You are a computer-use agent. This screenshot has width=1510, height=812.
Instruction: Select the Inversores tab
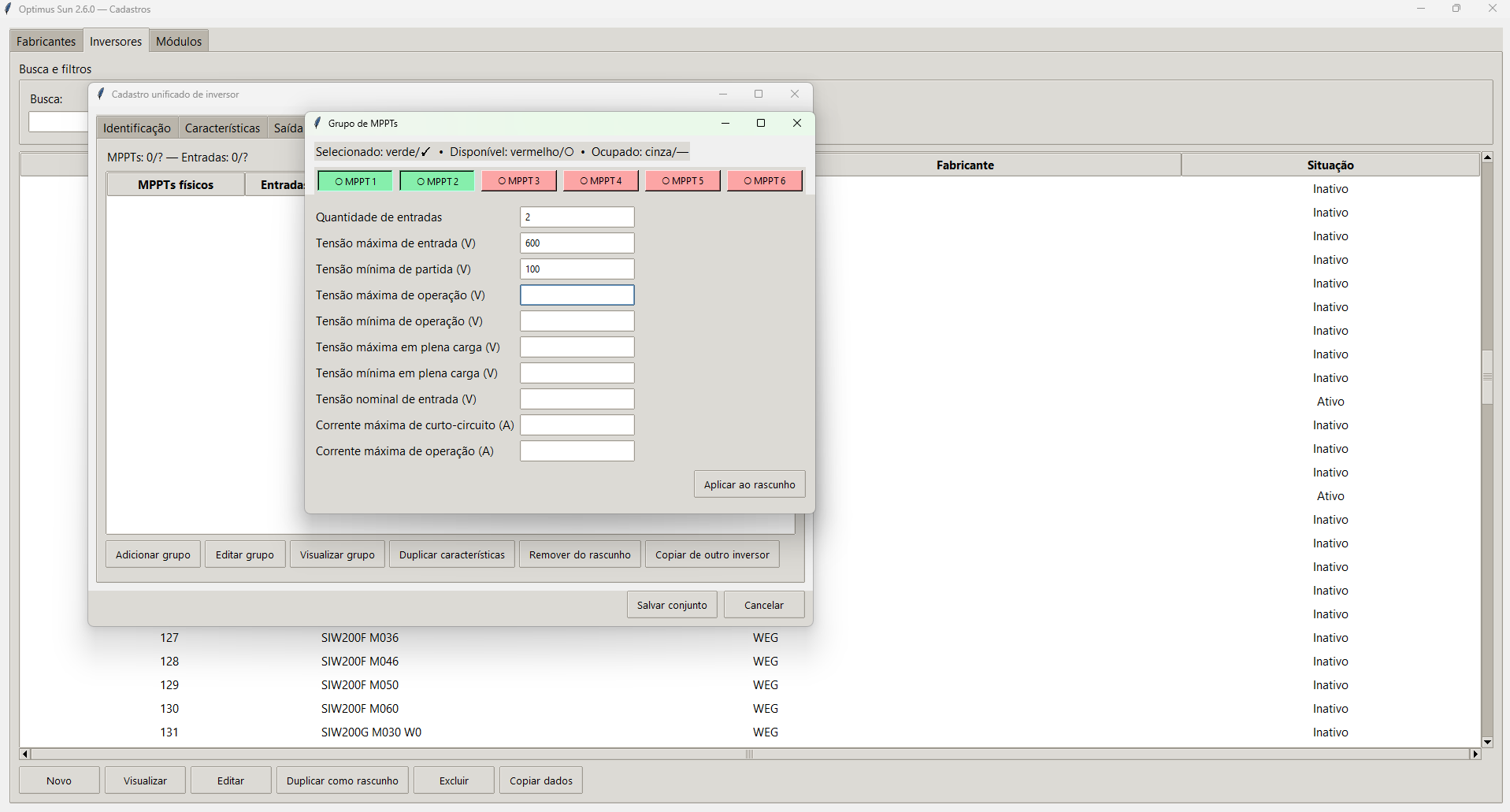coord(116,41)
